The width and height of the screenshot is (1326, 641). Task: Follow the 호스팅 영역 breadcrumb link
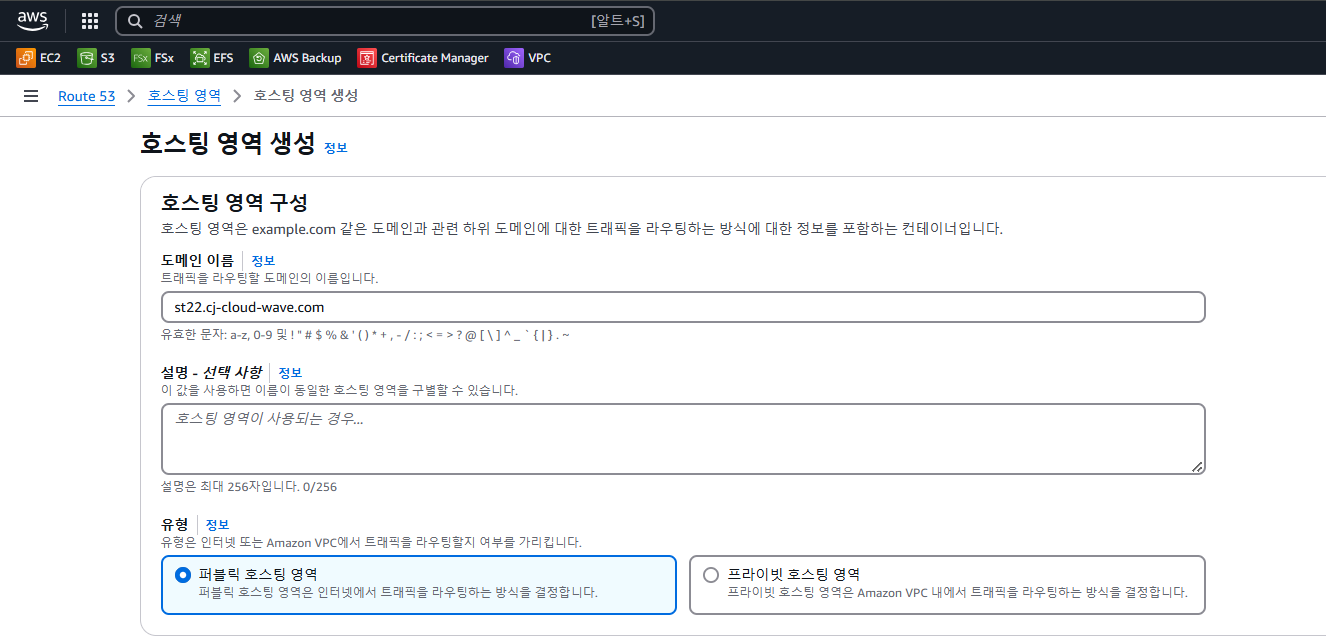point(184,96)
